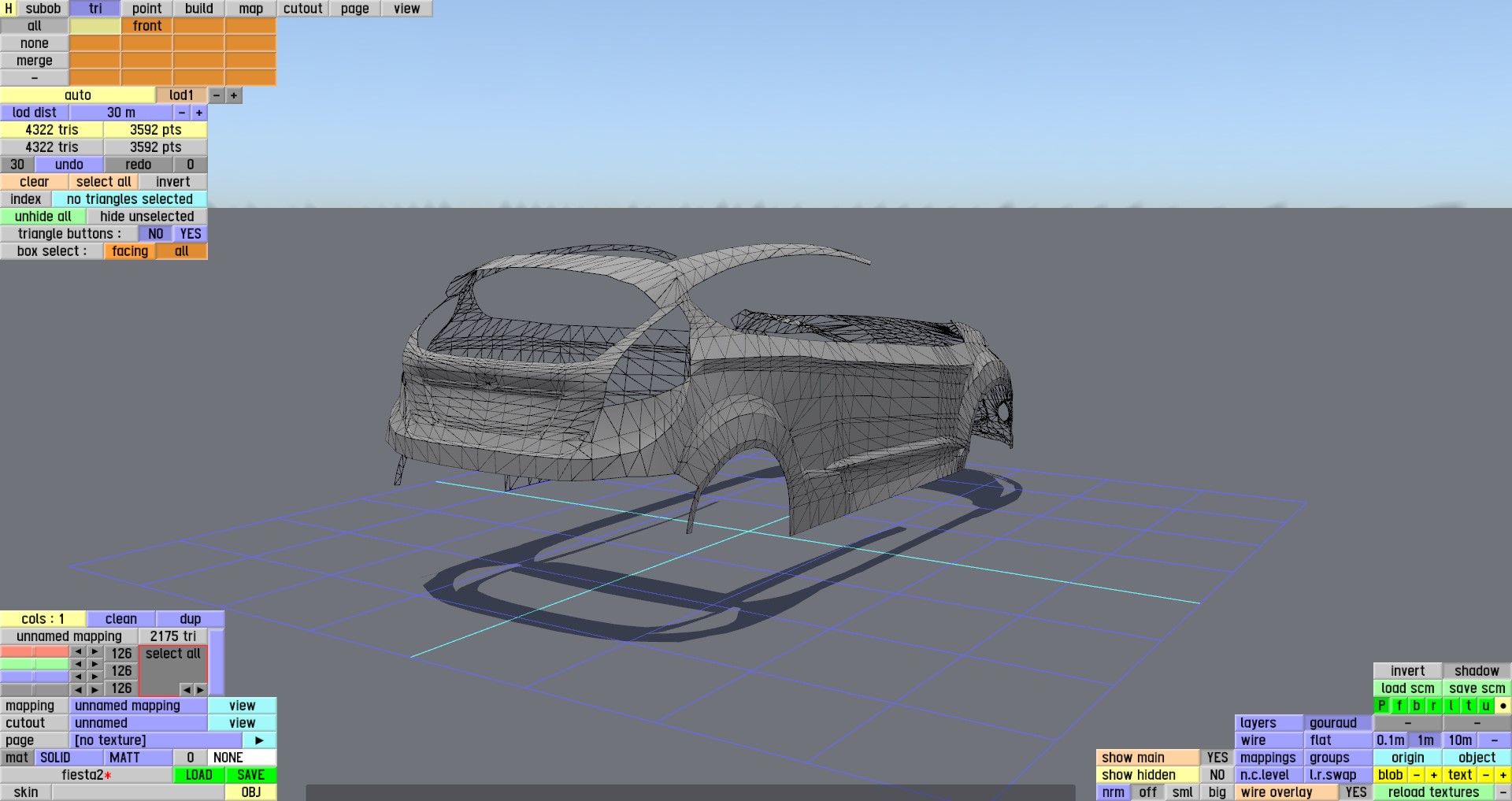Toggle the shadow display button
This screenshot has width=1512, height=801.
(1477, 671)
